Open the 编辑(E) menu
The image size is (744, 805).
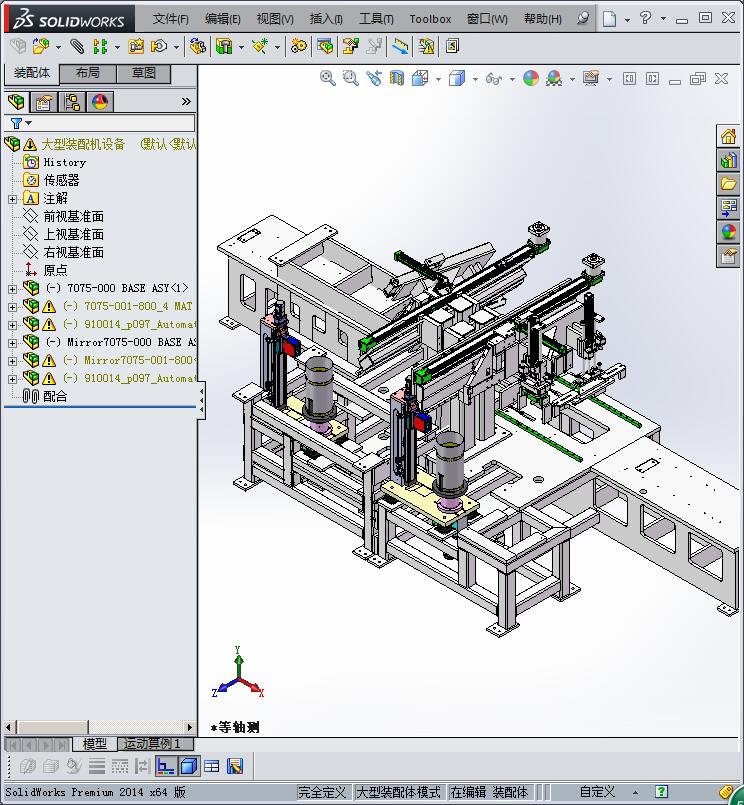click(x=222, y=19)
